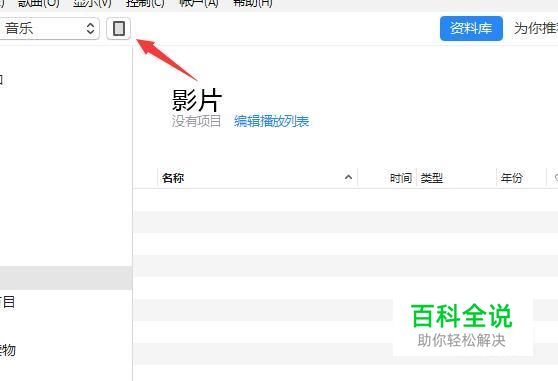Open the 帐户(A) menu
The width and height of the screenshot is (558, 381).
pyautogui.click(x=199, y=4)
